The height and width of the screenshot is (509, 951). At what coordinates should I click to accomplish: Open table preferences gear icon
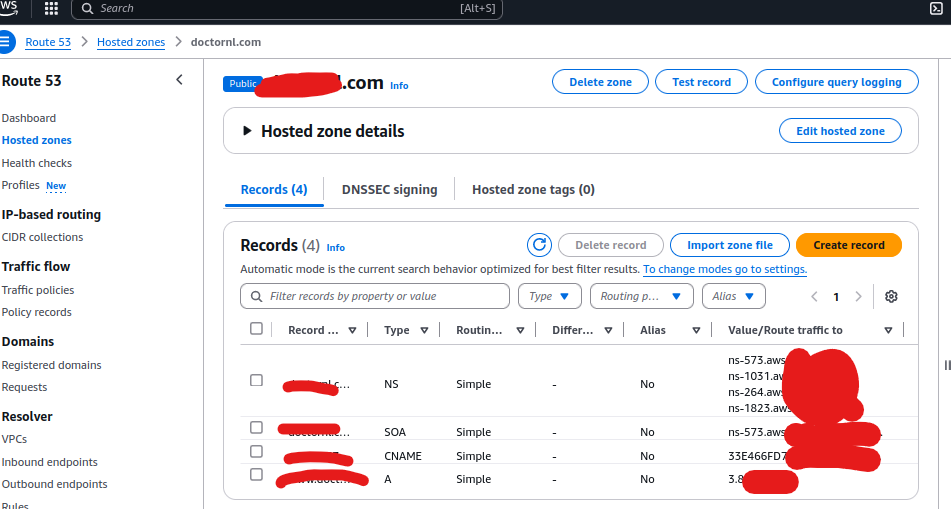(x=891, y=296)
